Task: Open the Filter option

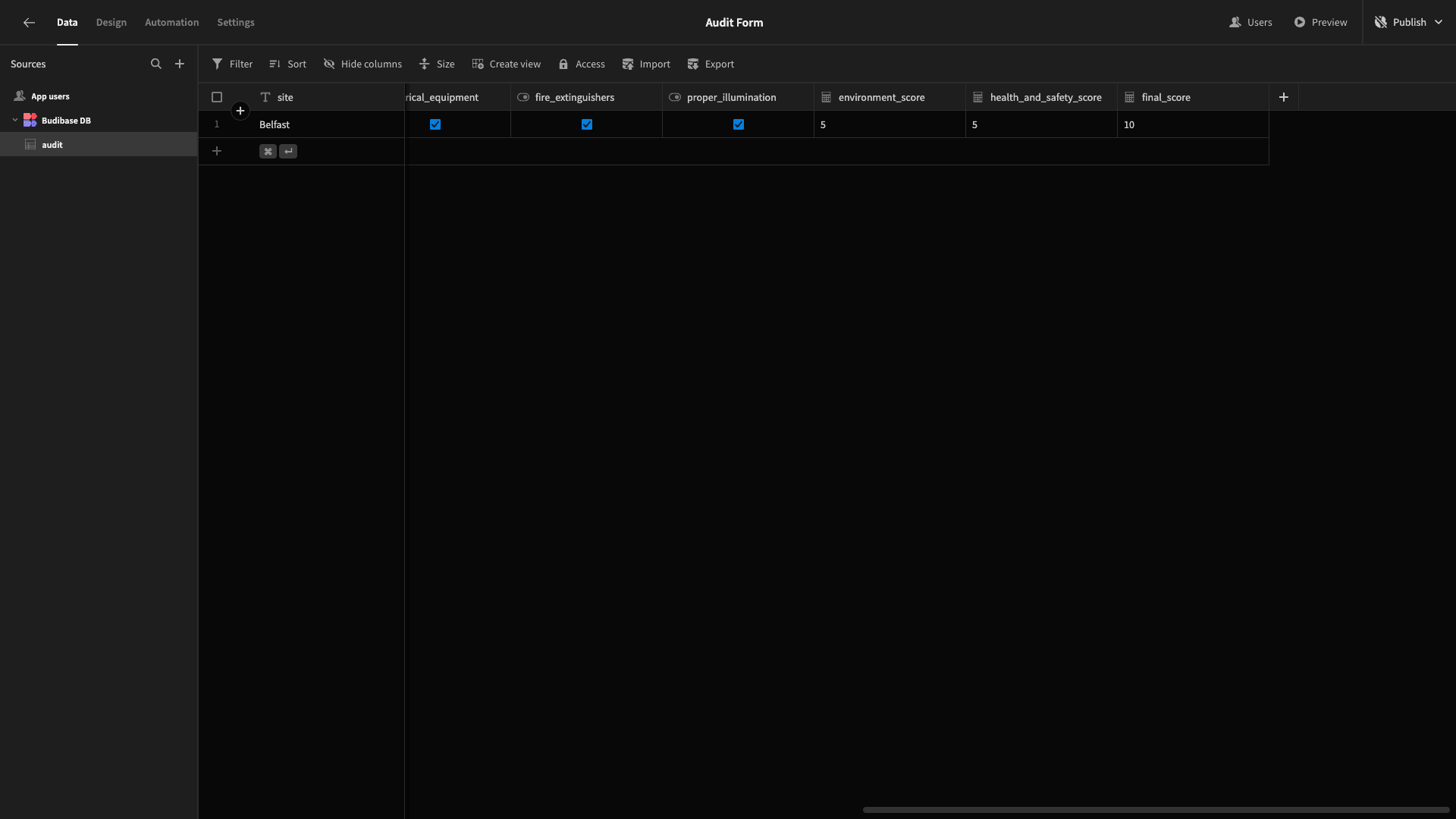Action: point(232,64)
